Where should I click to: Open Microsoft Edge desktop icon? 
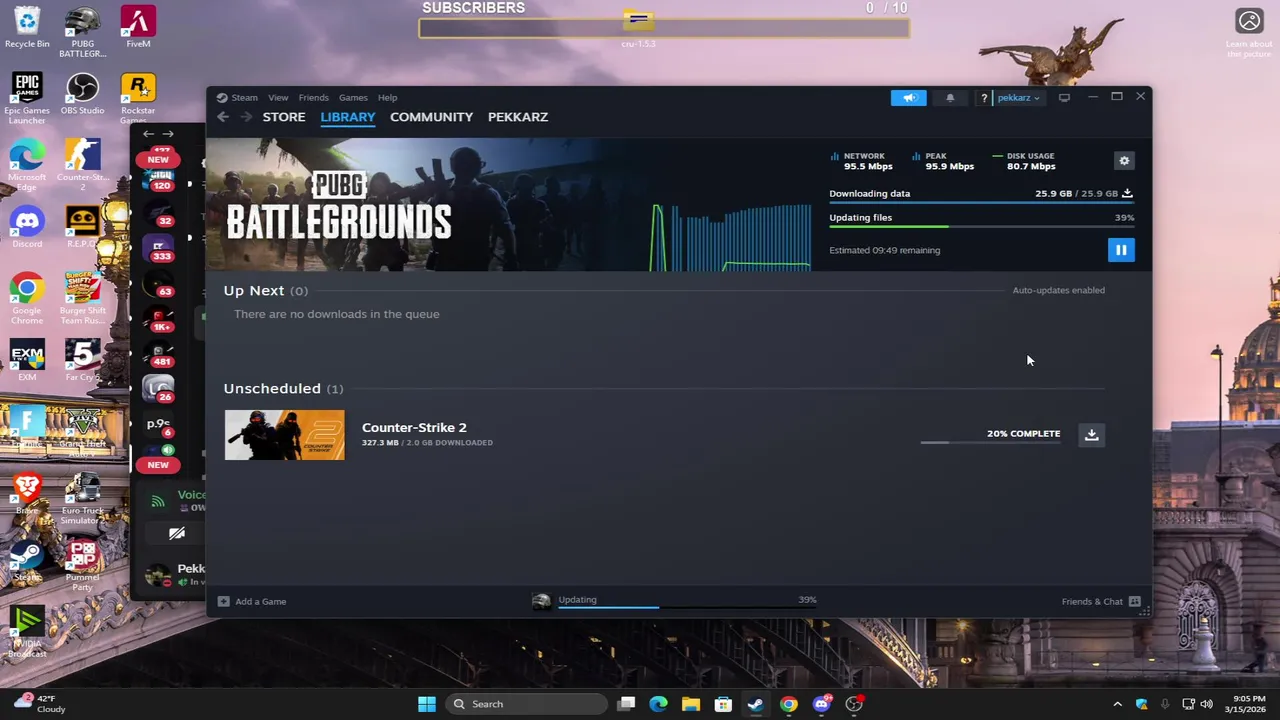click(27, 166)
